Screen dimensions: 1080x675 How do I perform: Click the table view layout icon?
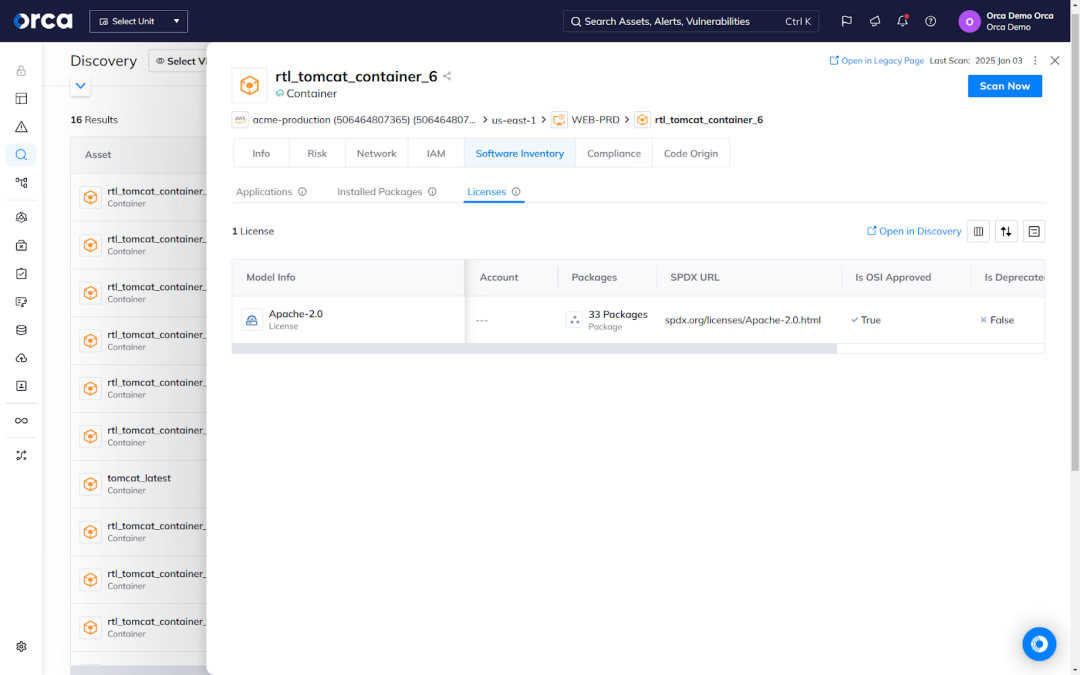click(1034, 231)
